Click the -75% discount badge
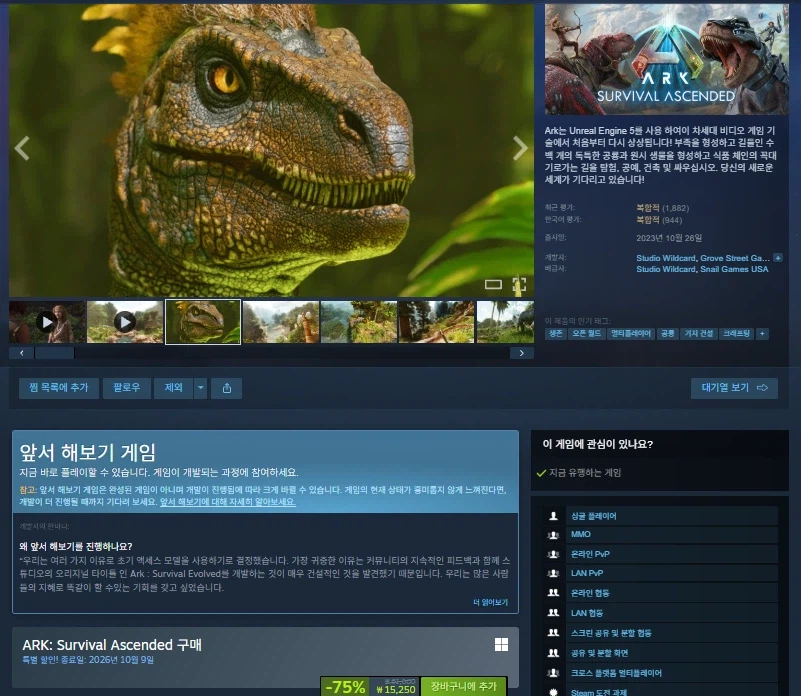Screen dimensions: 801x696 click(x=345, y=687)
